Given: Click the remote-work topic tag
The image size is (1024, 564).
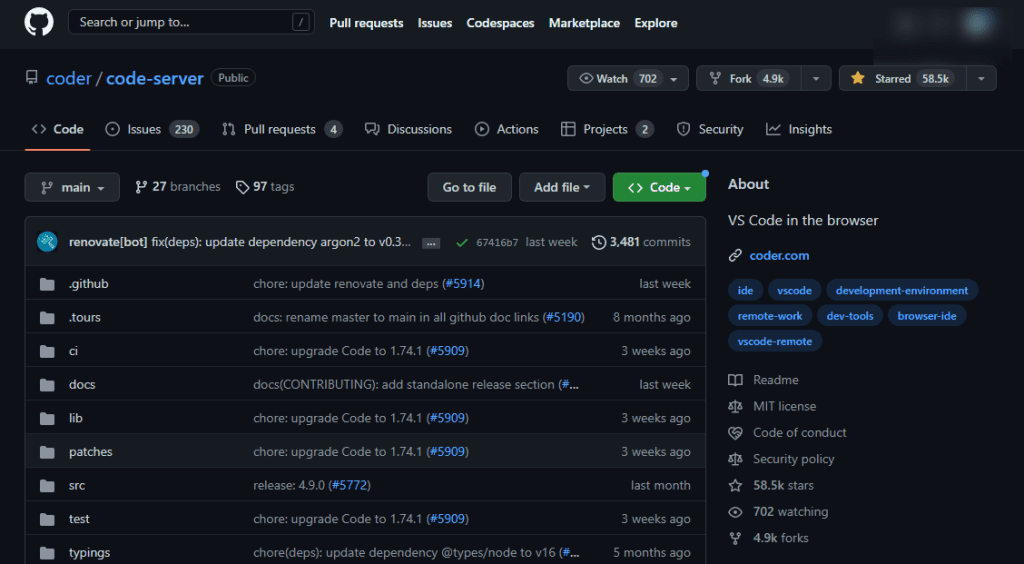Looking at the screenshot, I should pos(770,316).
